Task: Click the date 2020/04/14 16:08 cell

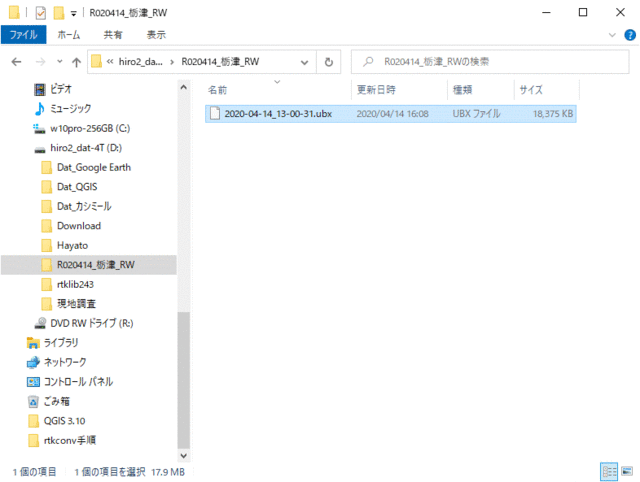Action: click(x=392, y=114)
